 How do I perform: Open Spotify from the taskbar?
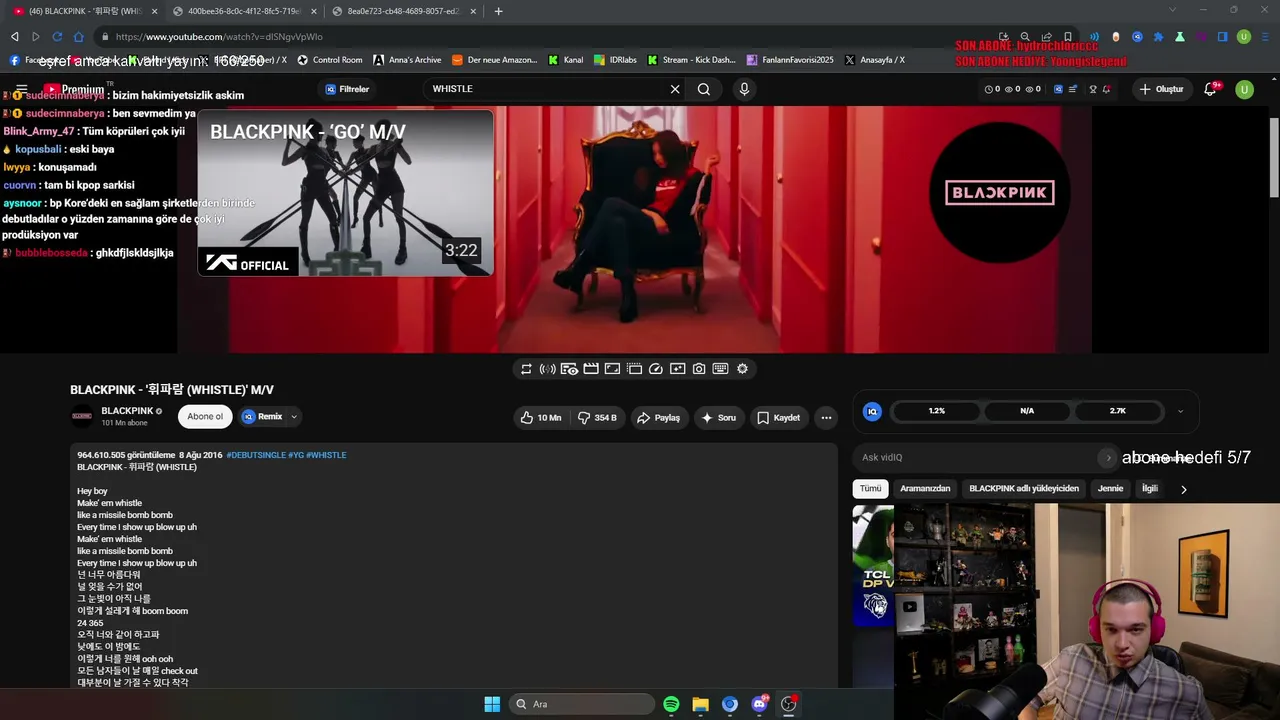point(671,704)
